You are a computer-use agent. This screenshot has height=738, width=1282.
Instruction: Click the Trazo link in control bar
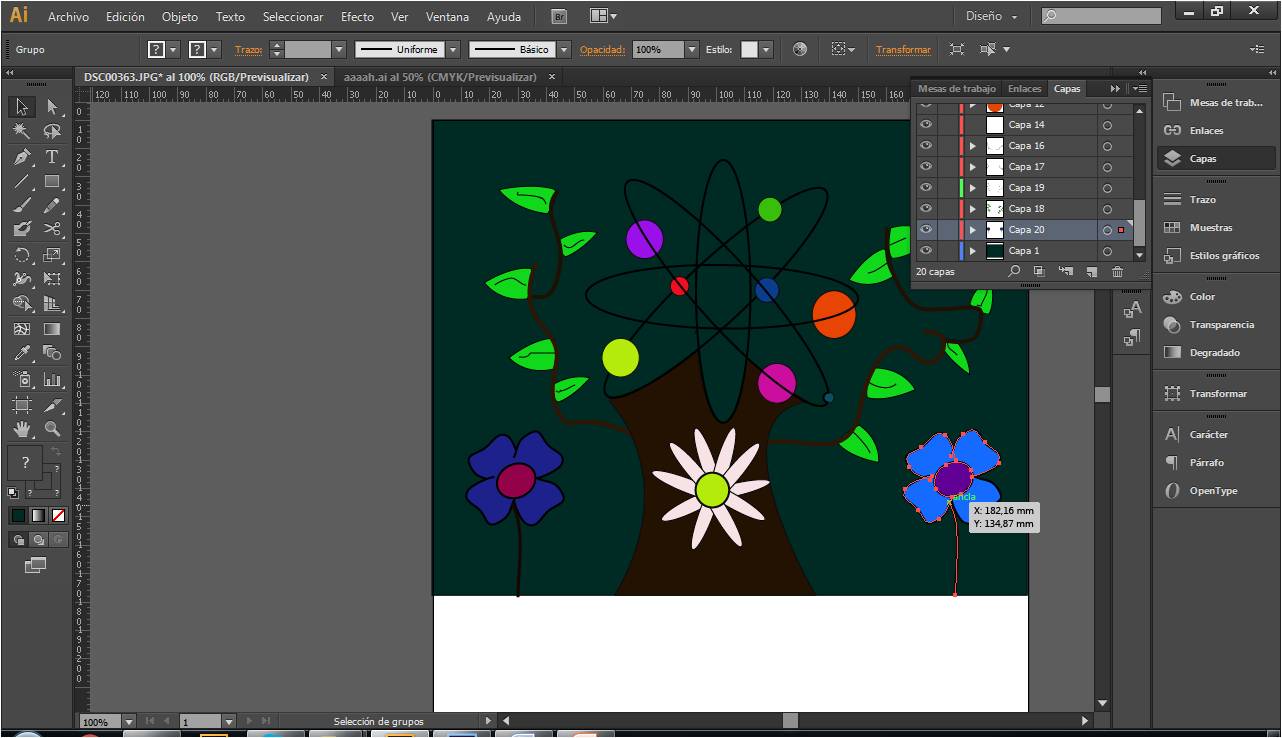point(248,49)
